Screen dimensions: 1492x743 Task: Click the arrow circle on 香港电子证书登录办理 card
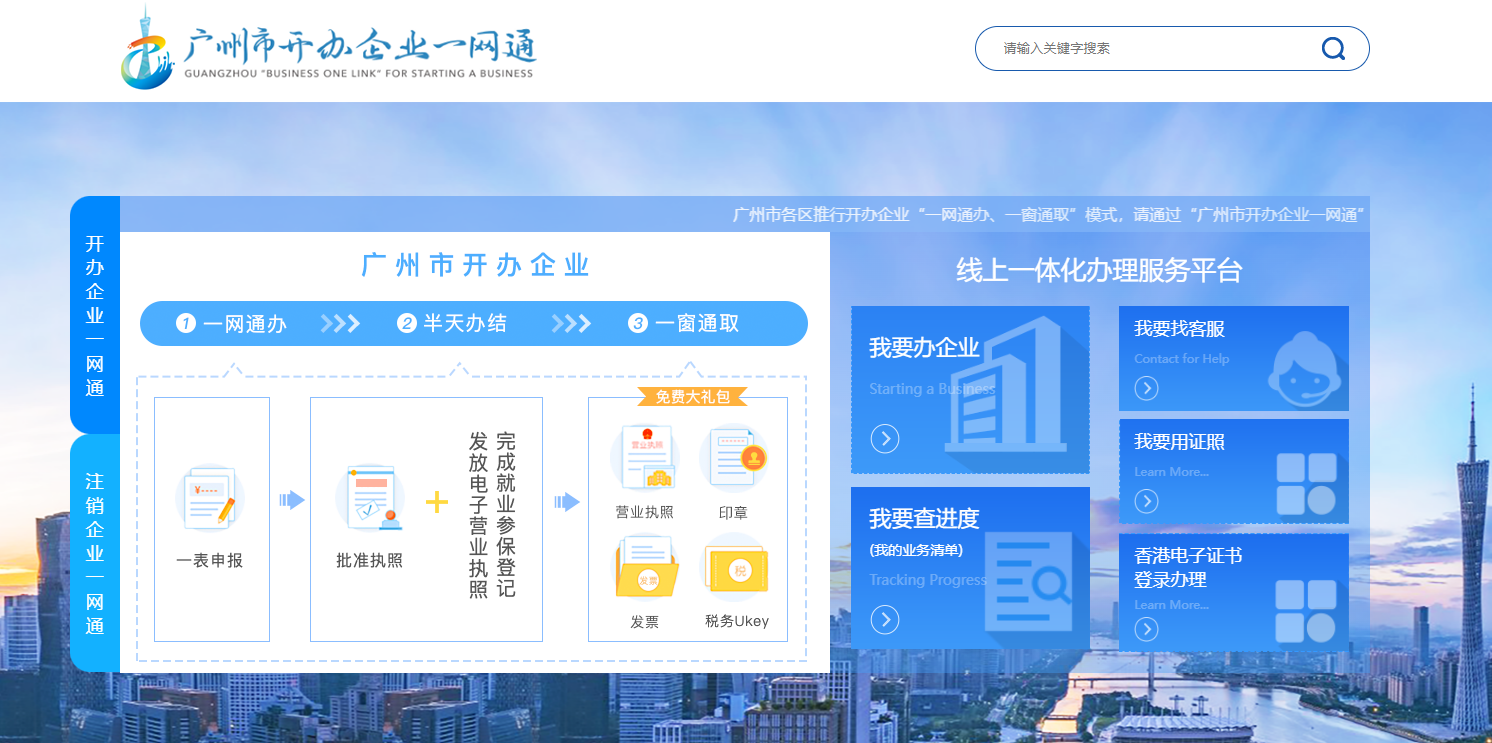(1145, 629)
